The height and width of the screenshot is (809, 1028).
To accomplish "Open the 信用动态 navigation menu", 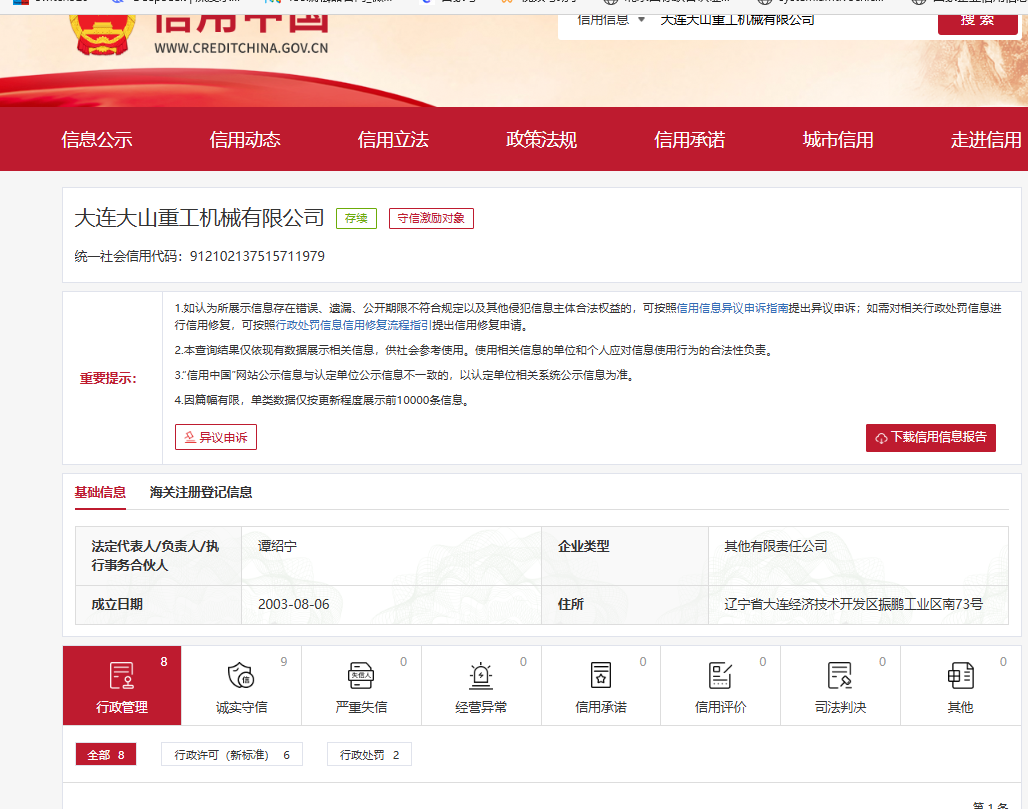I will [245, 140].
